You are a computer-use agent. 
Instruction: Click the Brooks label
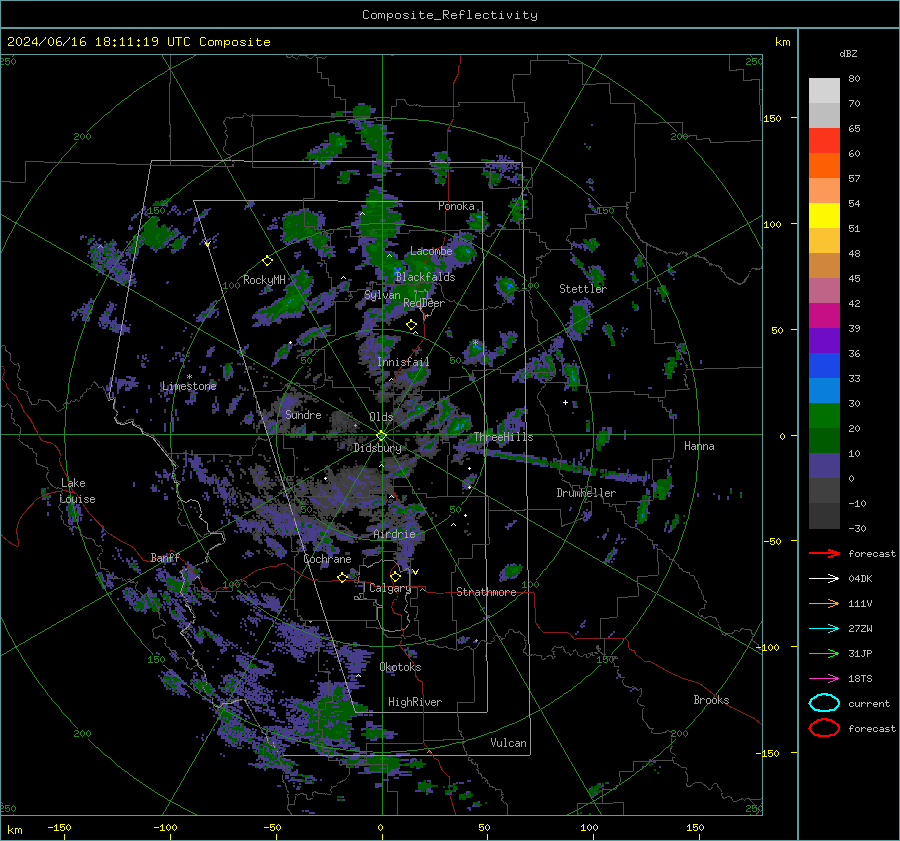711,700
